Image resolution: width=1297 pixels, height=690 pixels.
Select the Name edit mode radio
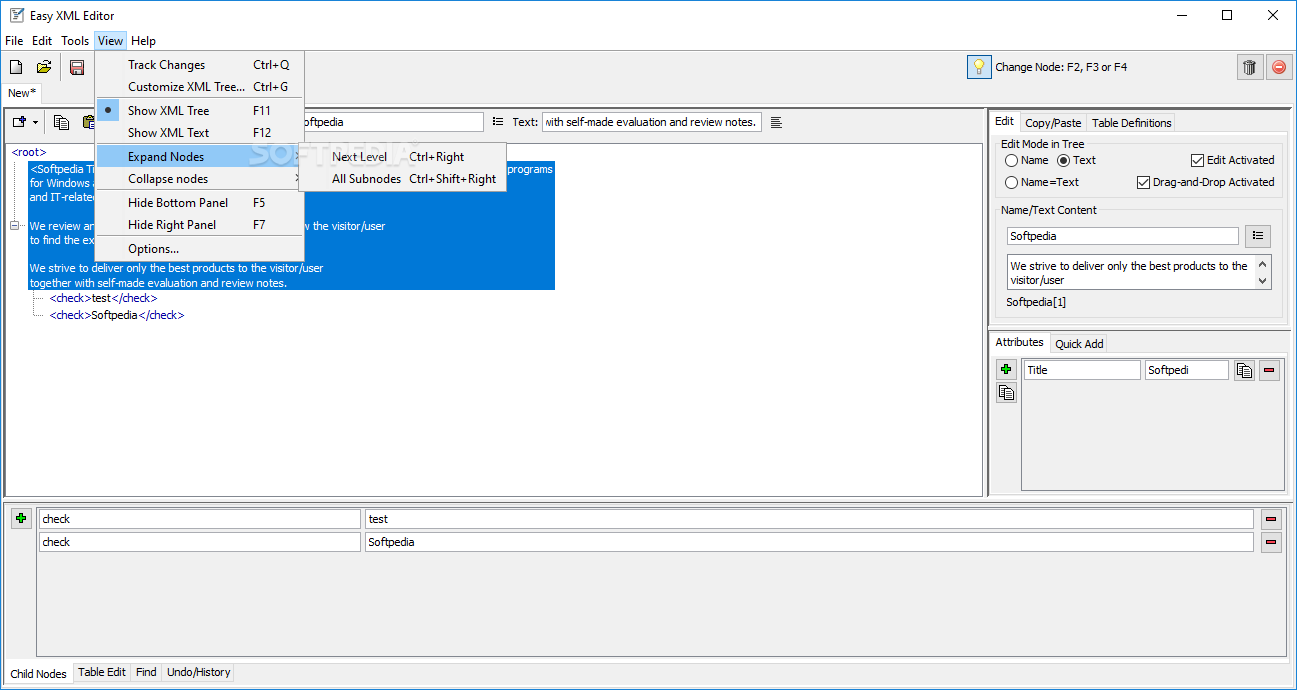(x=1011, y=160)
